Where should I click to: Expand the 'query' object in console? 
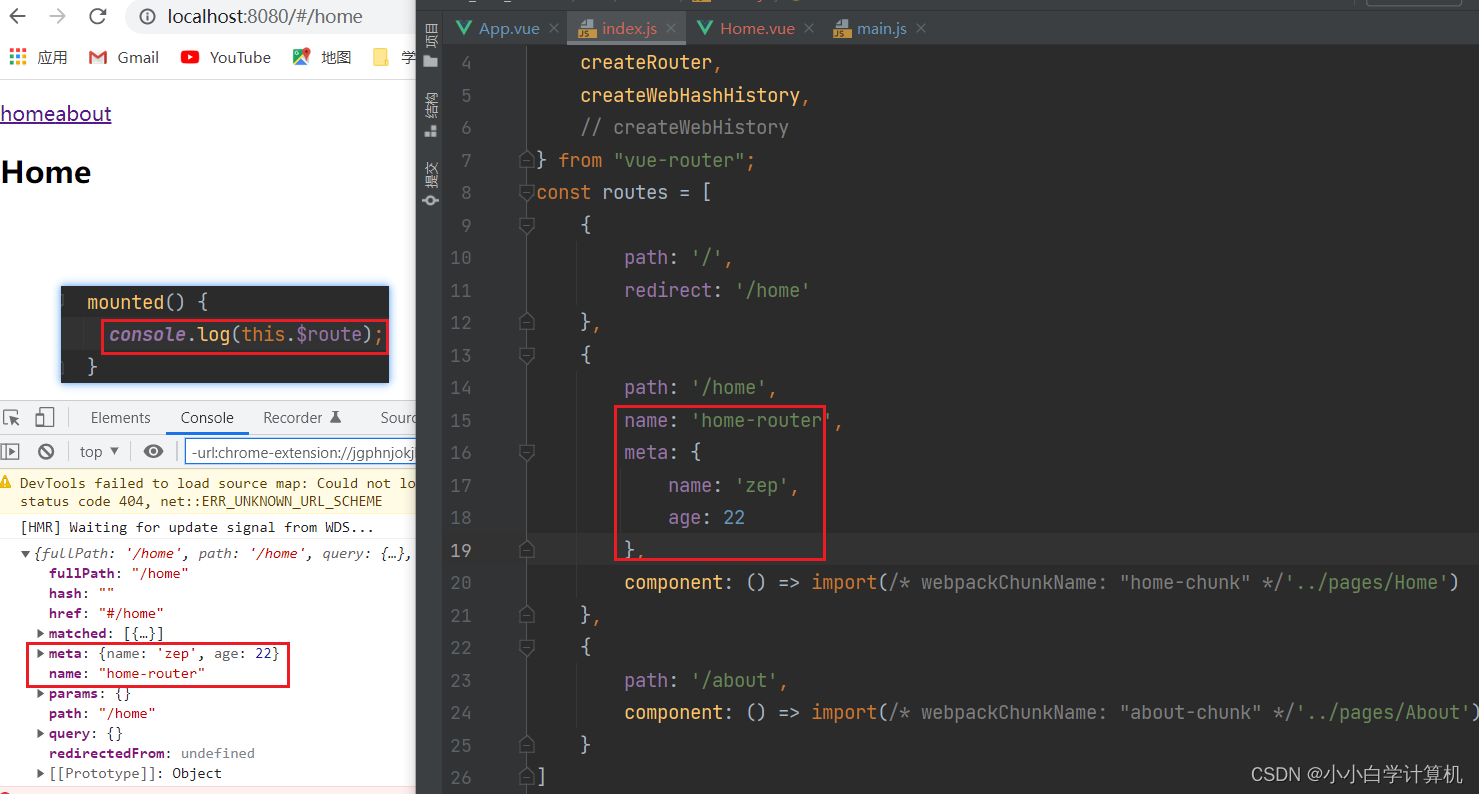[41, 734]
